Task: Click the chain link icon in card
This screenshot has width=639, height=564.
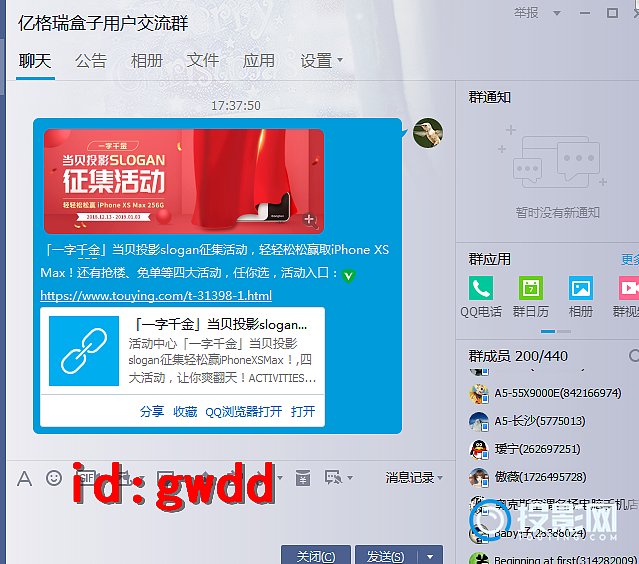Action: (x=84, y=351)
